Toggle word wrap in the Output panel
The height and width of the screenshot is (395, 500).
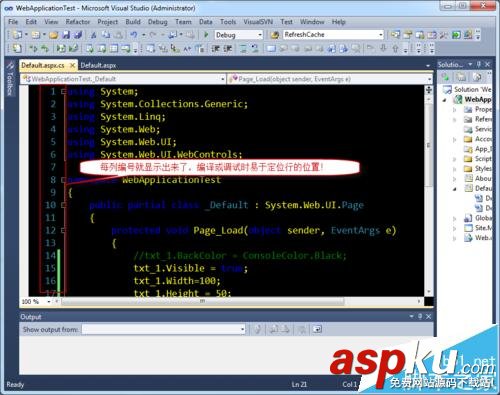pos(317,330)
